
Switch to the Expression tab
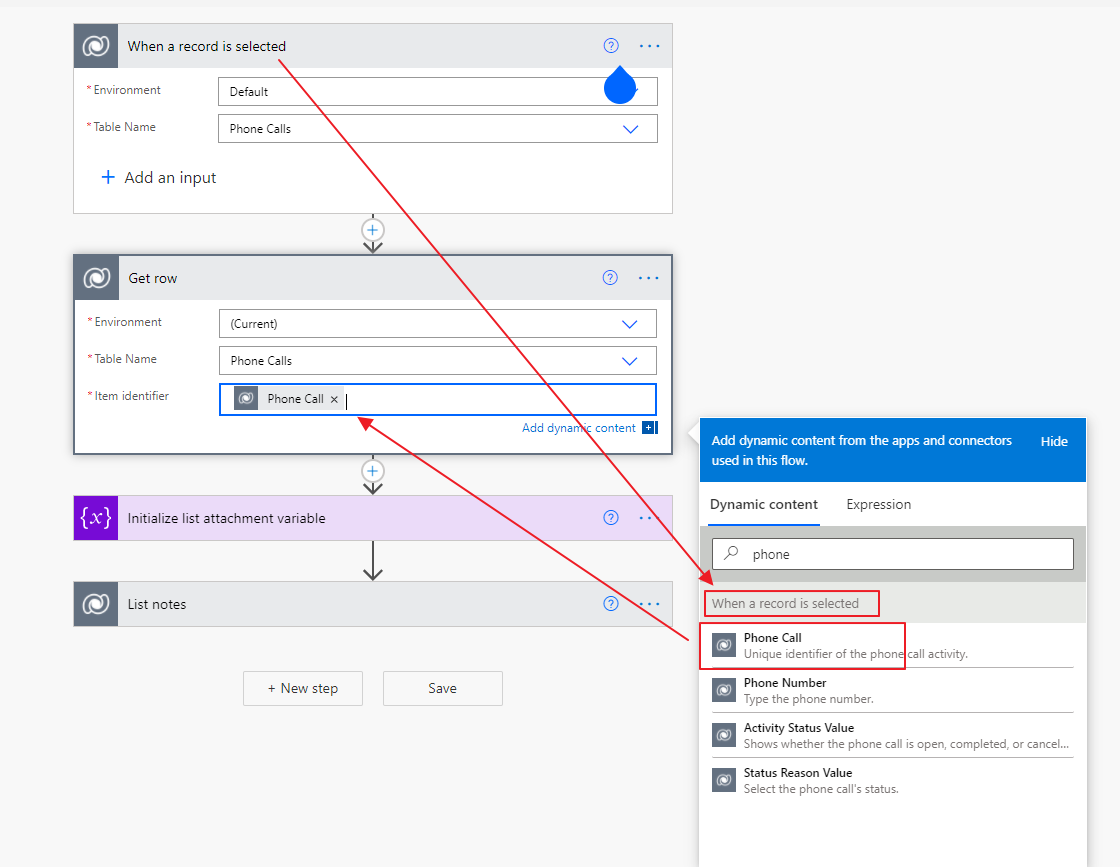click(x=879, y=504)
